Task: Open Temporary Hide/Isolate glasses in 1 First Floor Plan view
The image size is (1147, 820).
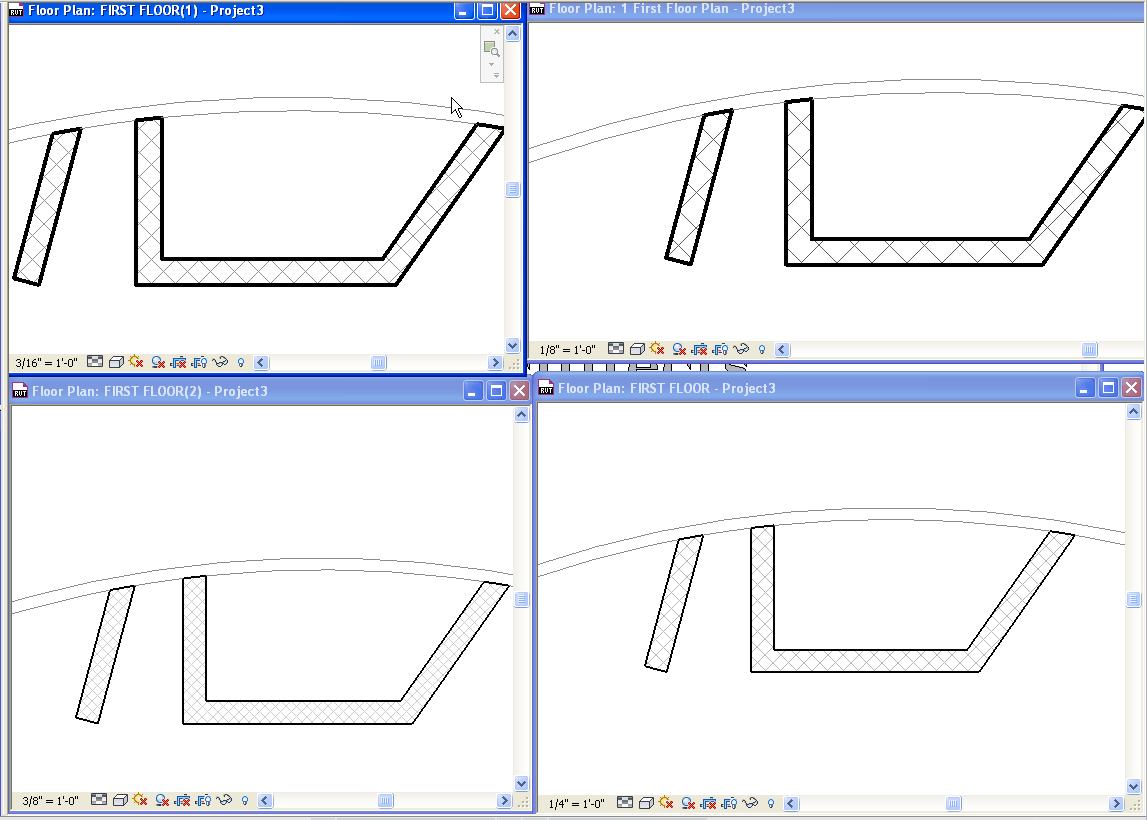Action: click(x=741, y=350)
